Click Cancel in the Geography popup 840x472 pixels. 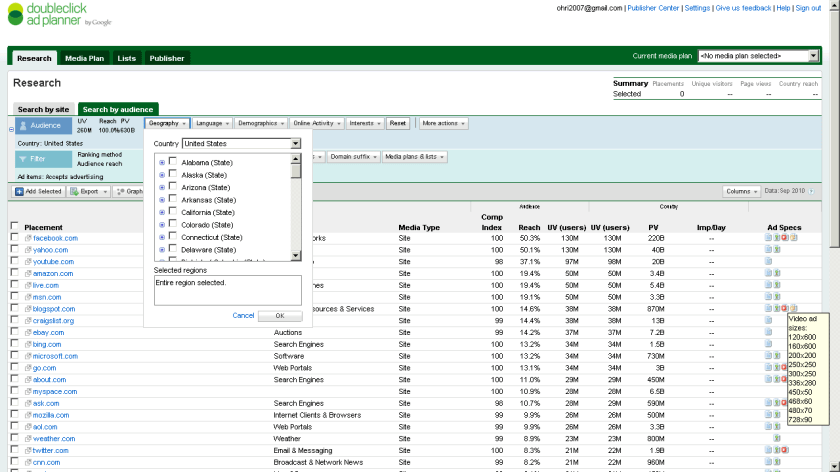(243, 315)
